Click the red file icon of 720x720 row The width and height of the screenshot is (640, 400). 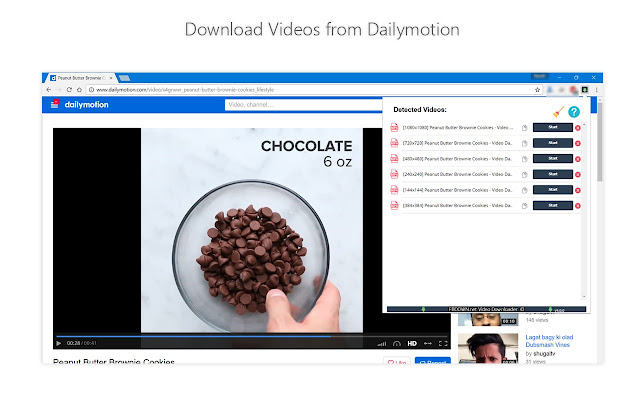[x=394, y=143]
